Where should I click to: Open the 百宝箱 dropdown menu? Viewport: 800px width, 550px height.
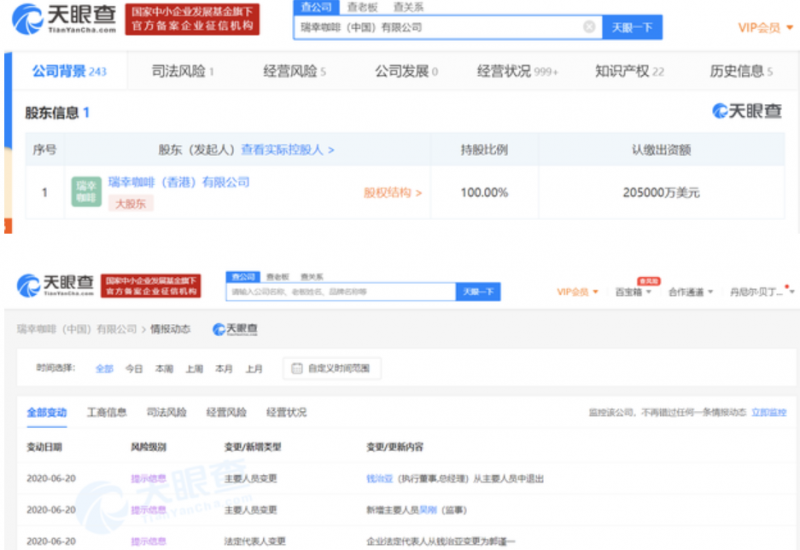coord(633,292)
